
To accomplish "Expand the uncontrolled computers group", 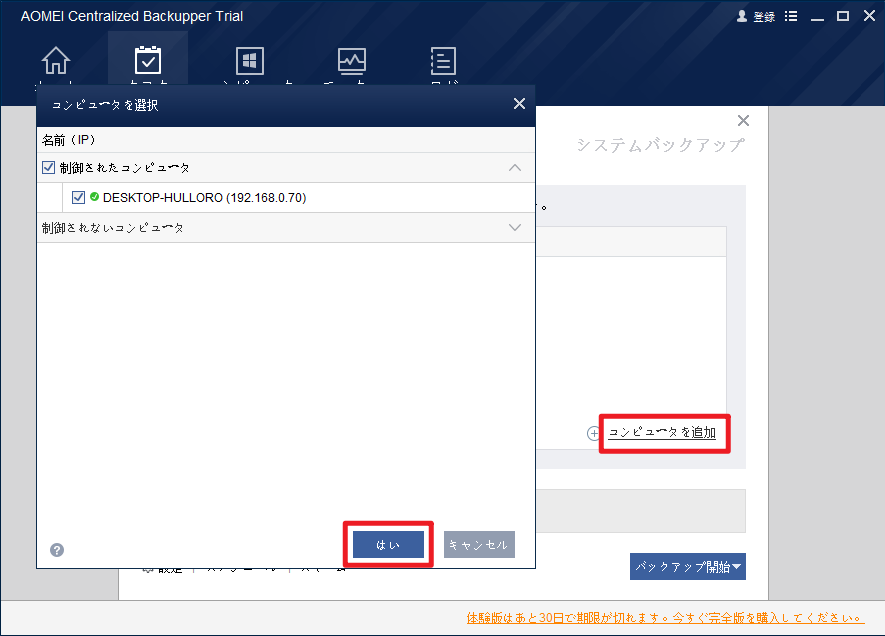I will [515, 227].
